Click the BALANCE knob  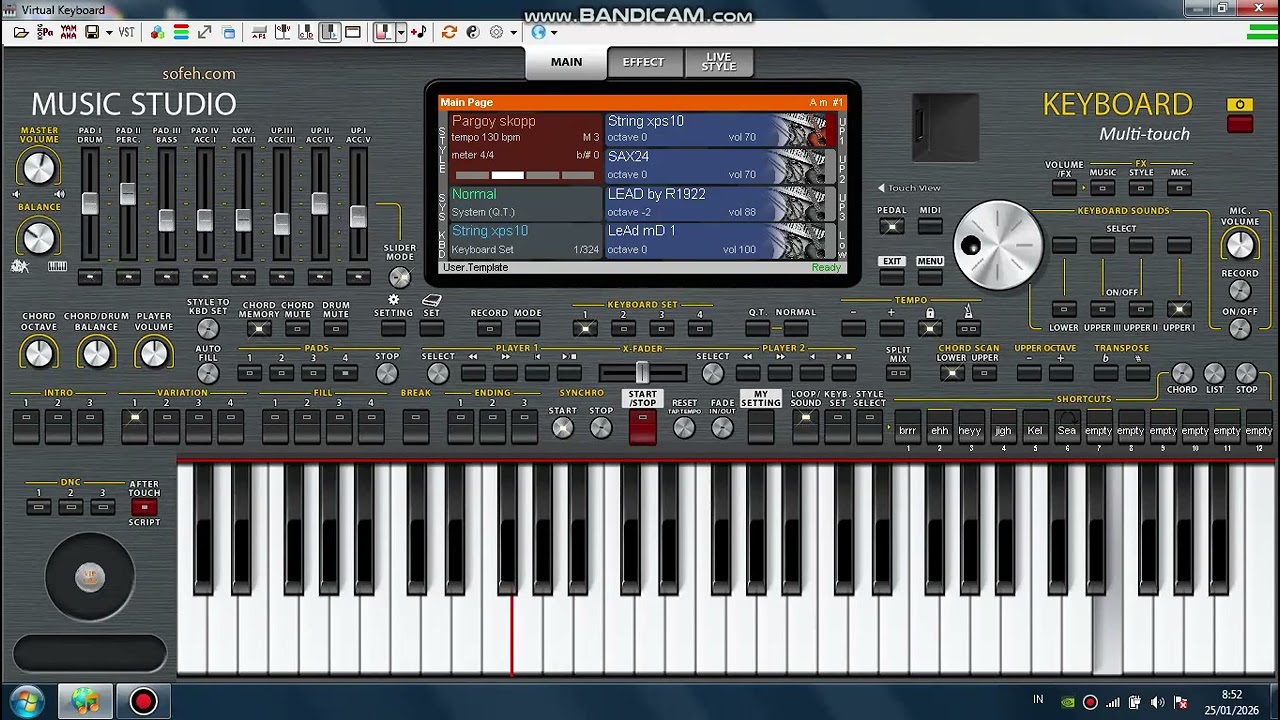(39, 238)
